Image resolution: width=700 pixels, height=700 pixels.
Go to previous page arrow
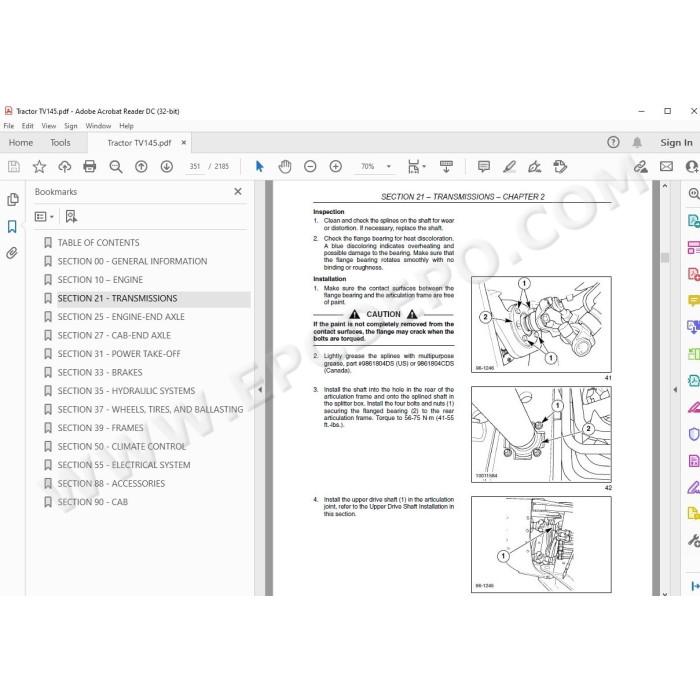point(141,167)
